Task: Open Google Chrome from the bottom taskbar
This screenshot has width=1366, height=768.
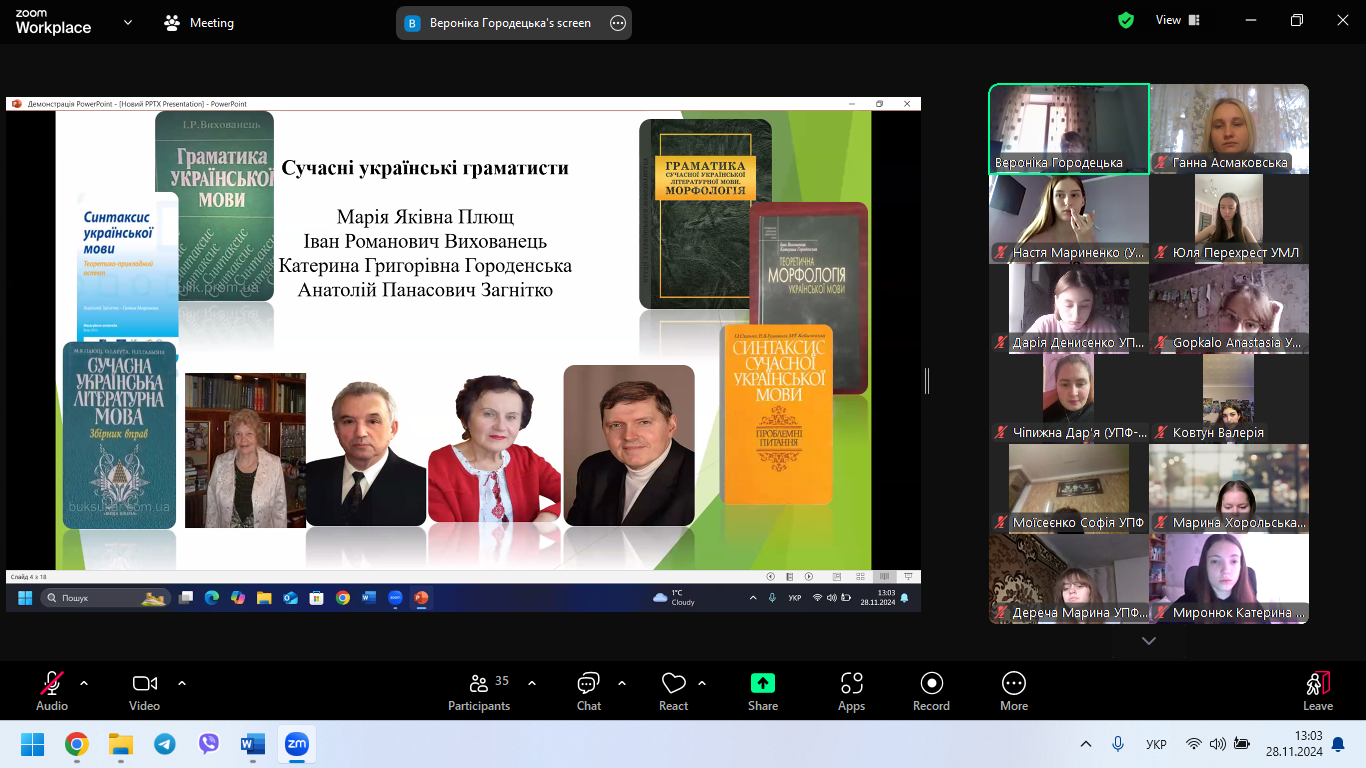Action: [x=77, y=744]
